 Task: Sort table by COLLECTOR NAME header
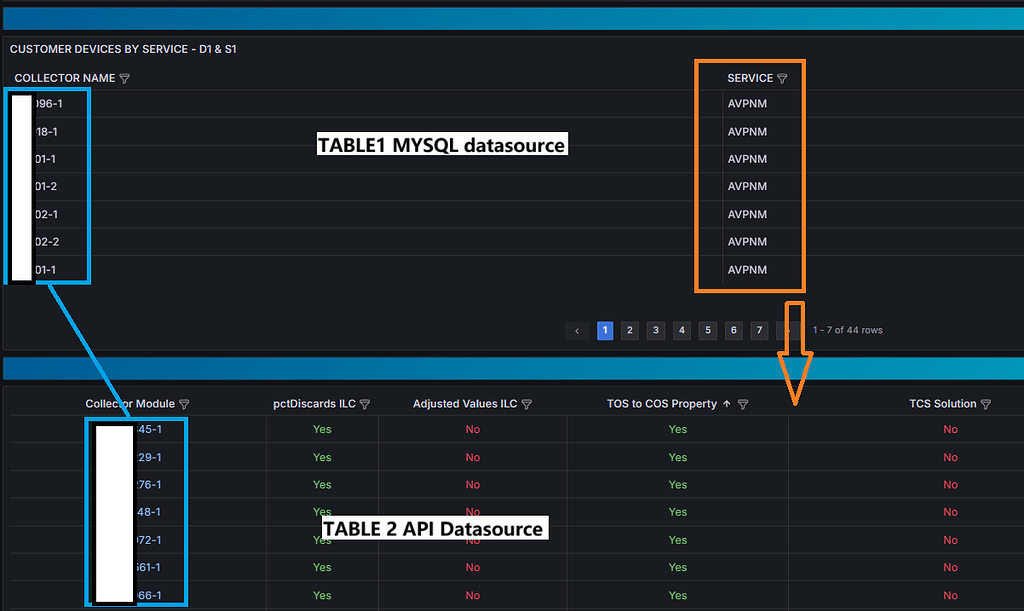coord(62,78)
